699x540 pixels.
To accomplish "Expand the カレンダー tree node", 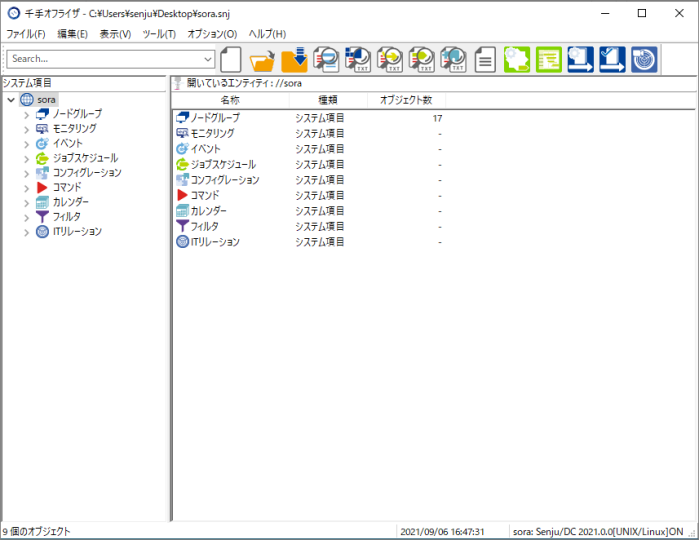I will tap(26, 203).
